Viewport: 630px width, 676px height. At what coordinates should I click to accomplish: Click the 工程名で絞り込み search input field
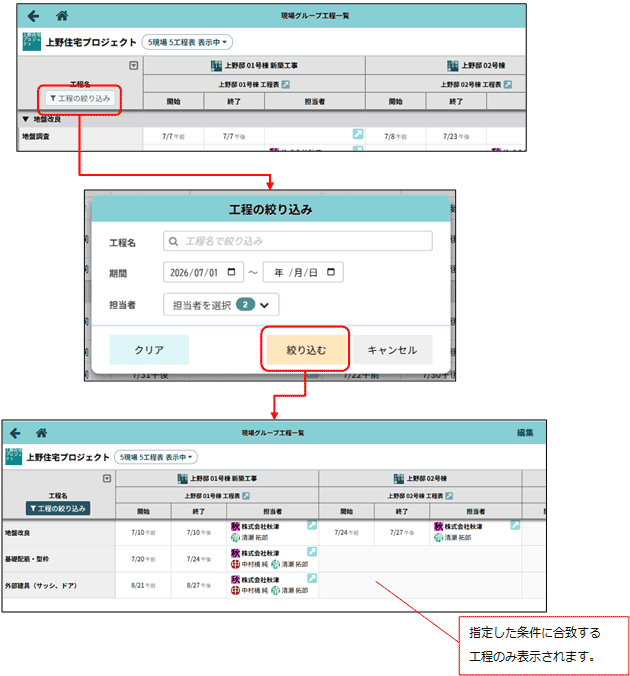click(x=298, y=241)
